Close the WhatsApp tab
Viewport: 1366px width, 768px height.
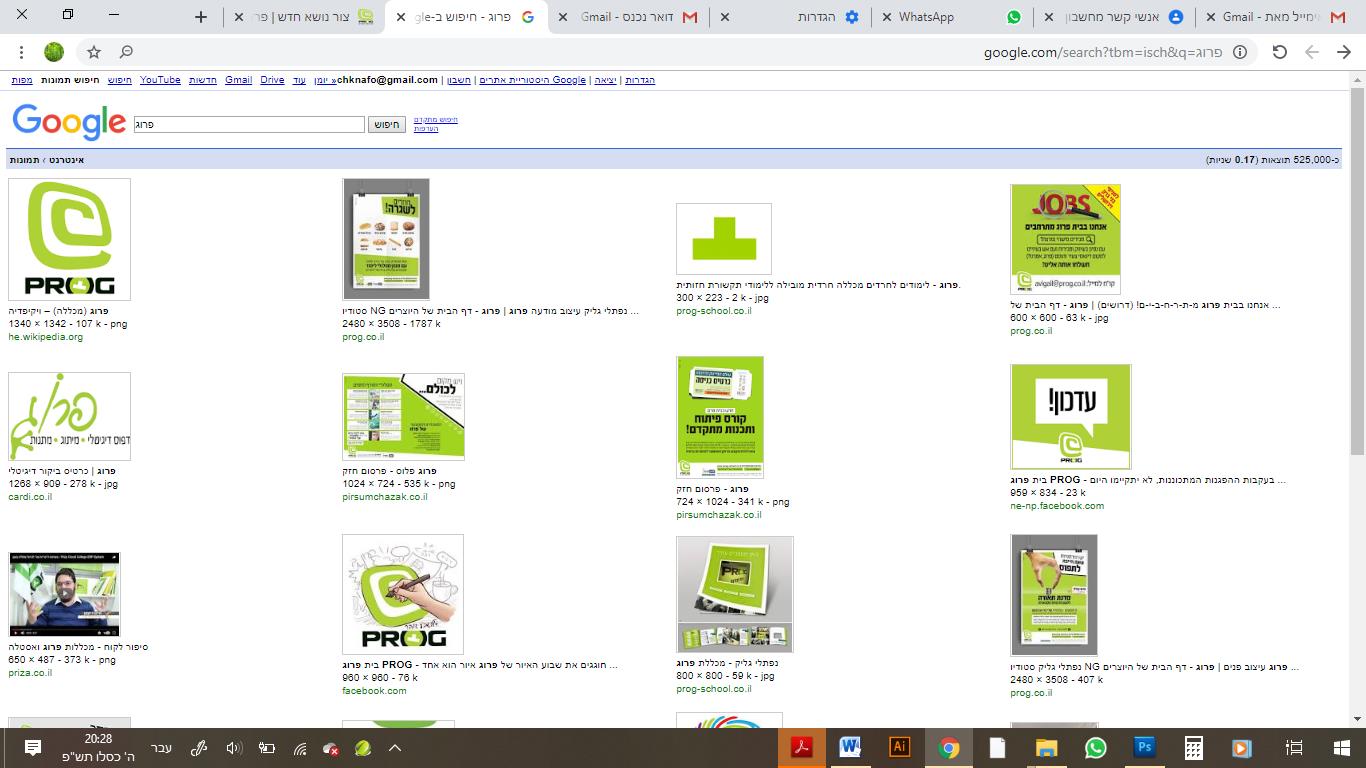point(886,17)
